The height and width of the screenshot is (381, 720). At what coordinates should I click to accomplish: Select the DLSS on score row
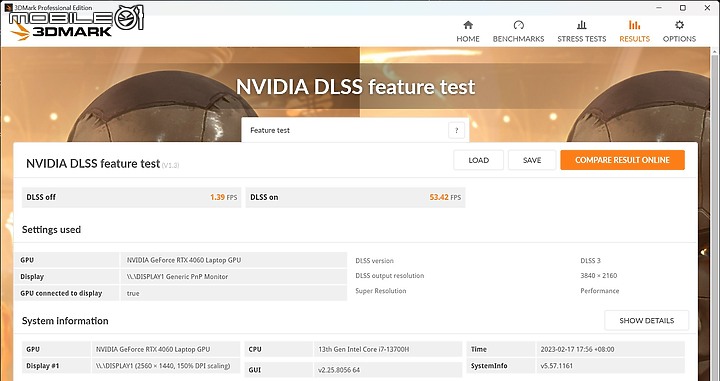355,197
